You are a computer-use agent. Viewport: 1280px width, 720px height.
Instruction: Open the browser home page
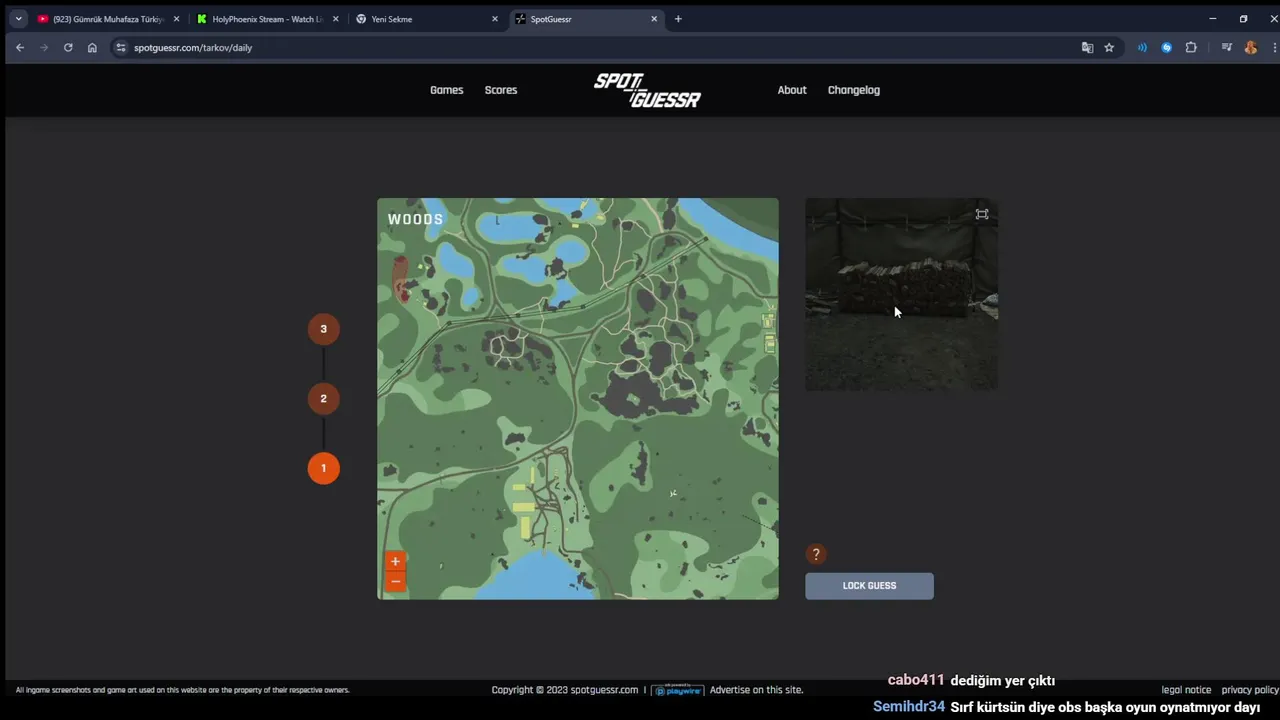(x=92, y=47)
